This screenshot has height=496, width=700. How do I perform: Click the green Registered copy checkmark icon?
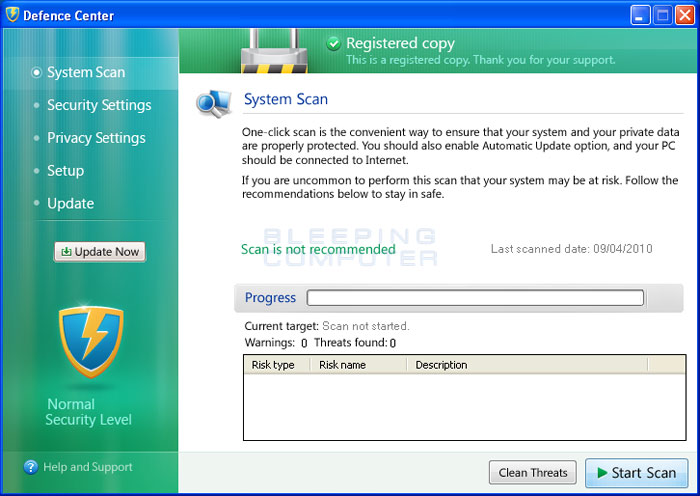coord(333,44)
